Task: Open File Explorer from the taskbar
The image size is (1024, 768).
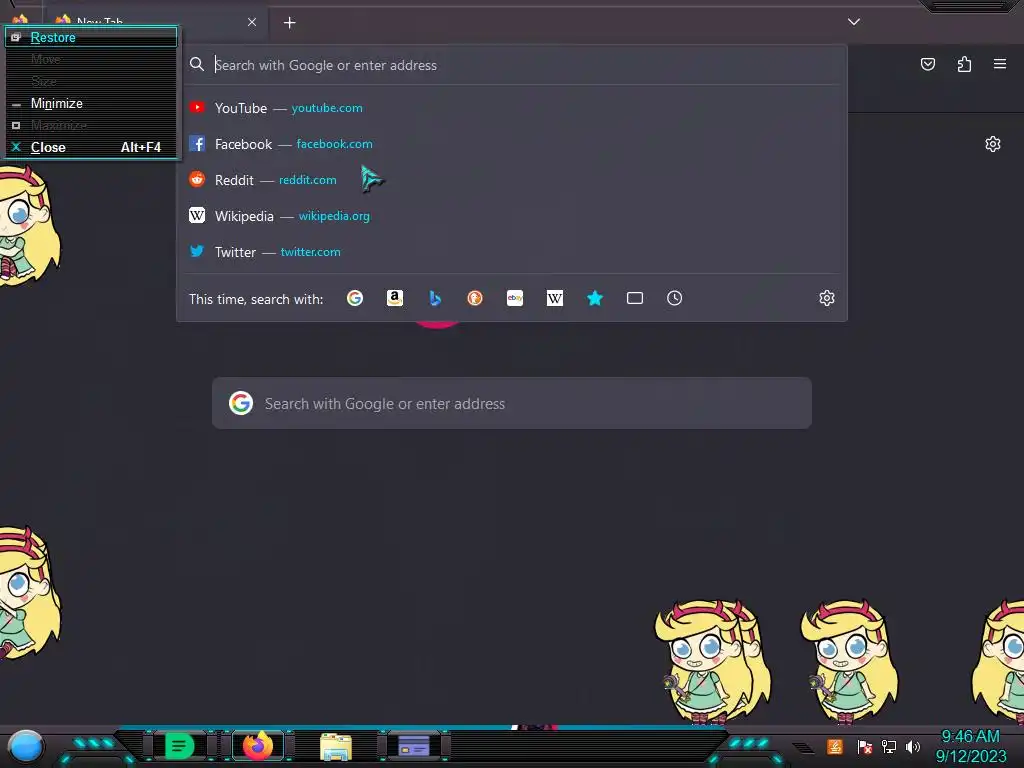Action: (336, 746)
